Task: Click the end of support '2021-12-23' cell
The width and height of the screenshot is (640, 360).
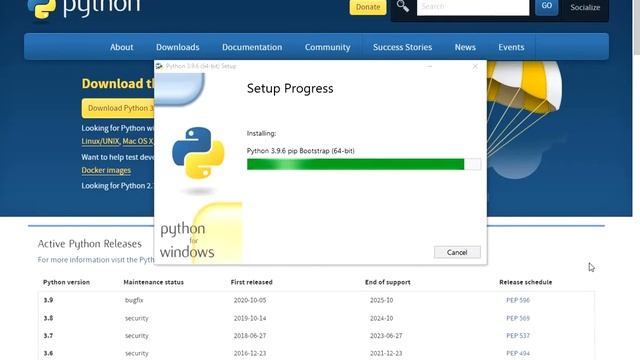Action: [386, 353]
